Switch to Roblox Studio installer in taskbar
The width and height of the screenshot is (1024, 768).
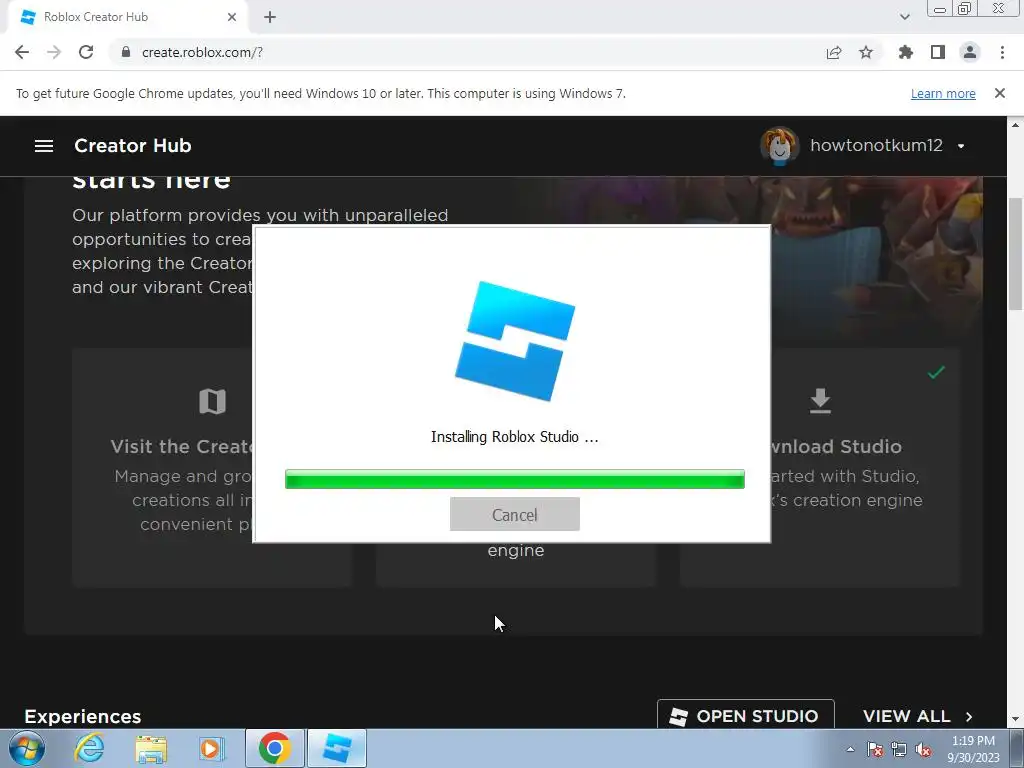[337, 748]
